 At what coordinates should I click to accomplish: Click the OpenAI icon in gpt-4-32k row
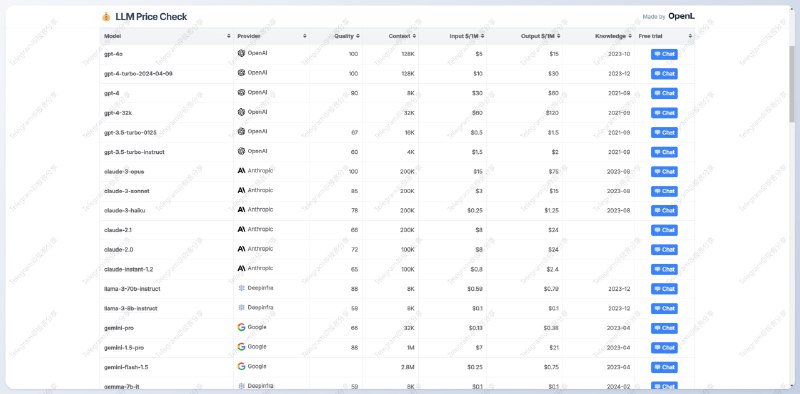tap(241, 112)
